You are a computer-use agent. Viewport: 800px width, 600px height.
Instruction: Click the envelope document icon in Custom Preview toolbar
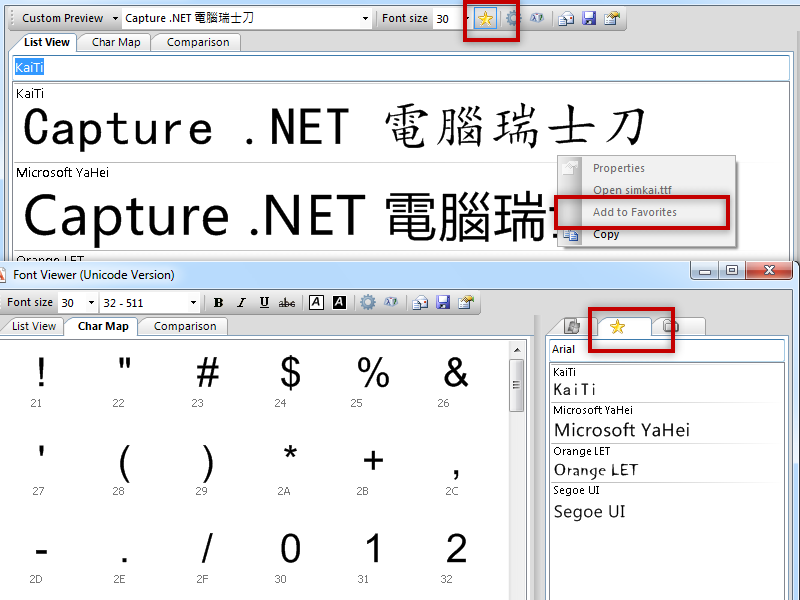565,19
